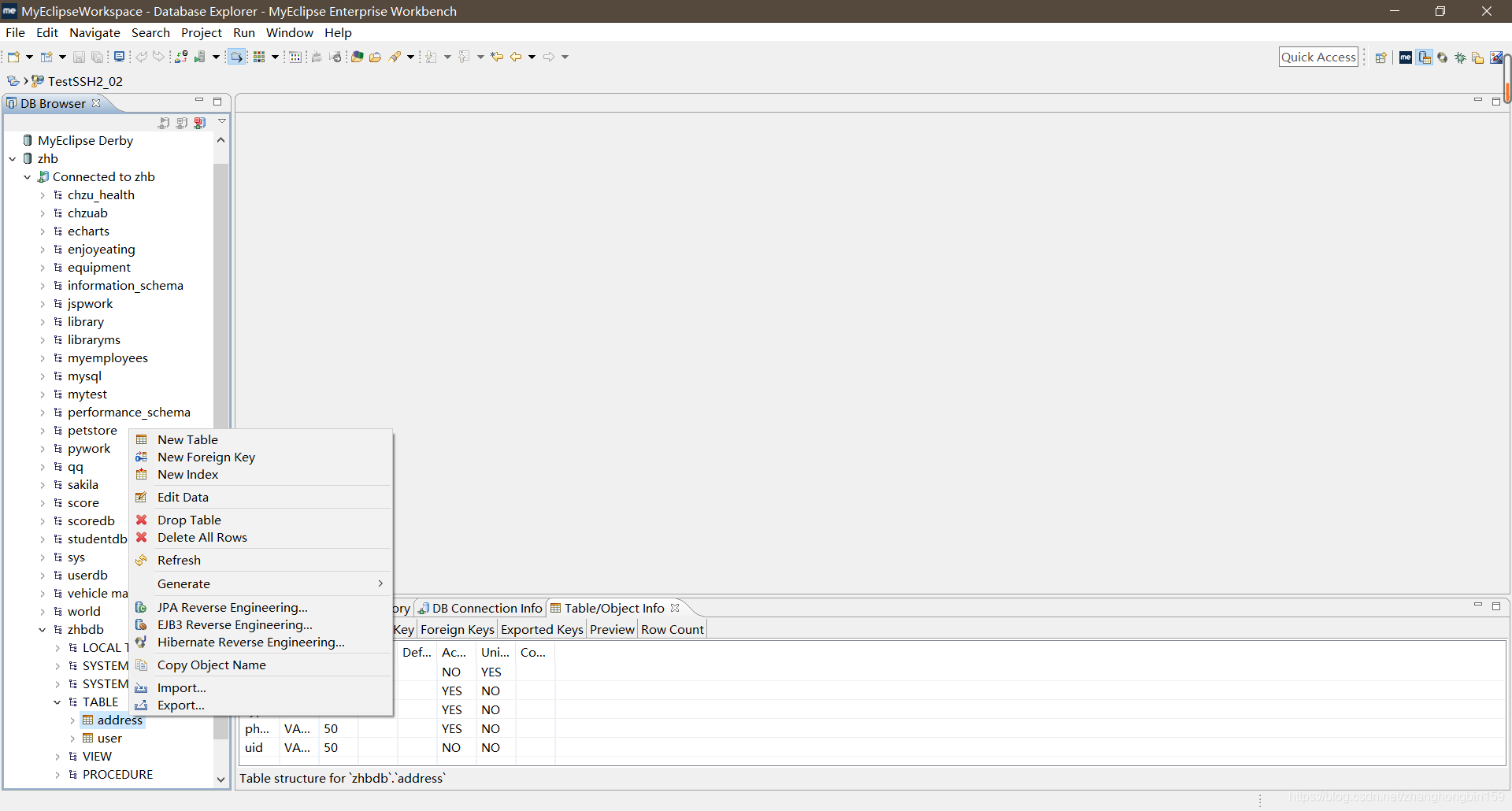1512x811 pixels.
Task: Open the Back history dropdown arrow
Action: coord(532,57)
